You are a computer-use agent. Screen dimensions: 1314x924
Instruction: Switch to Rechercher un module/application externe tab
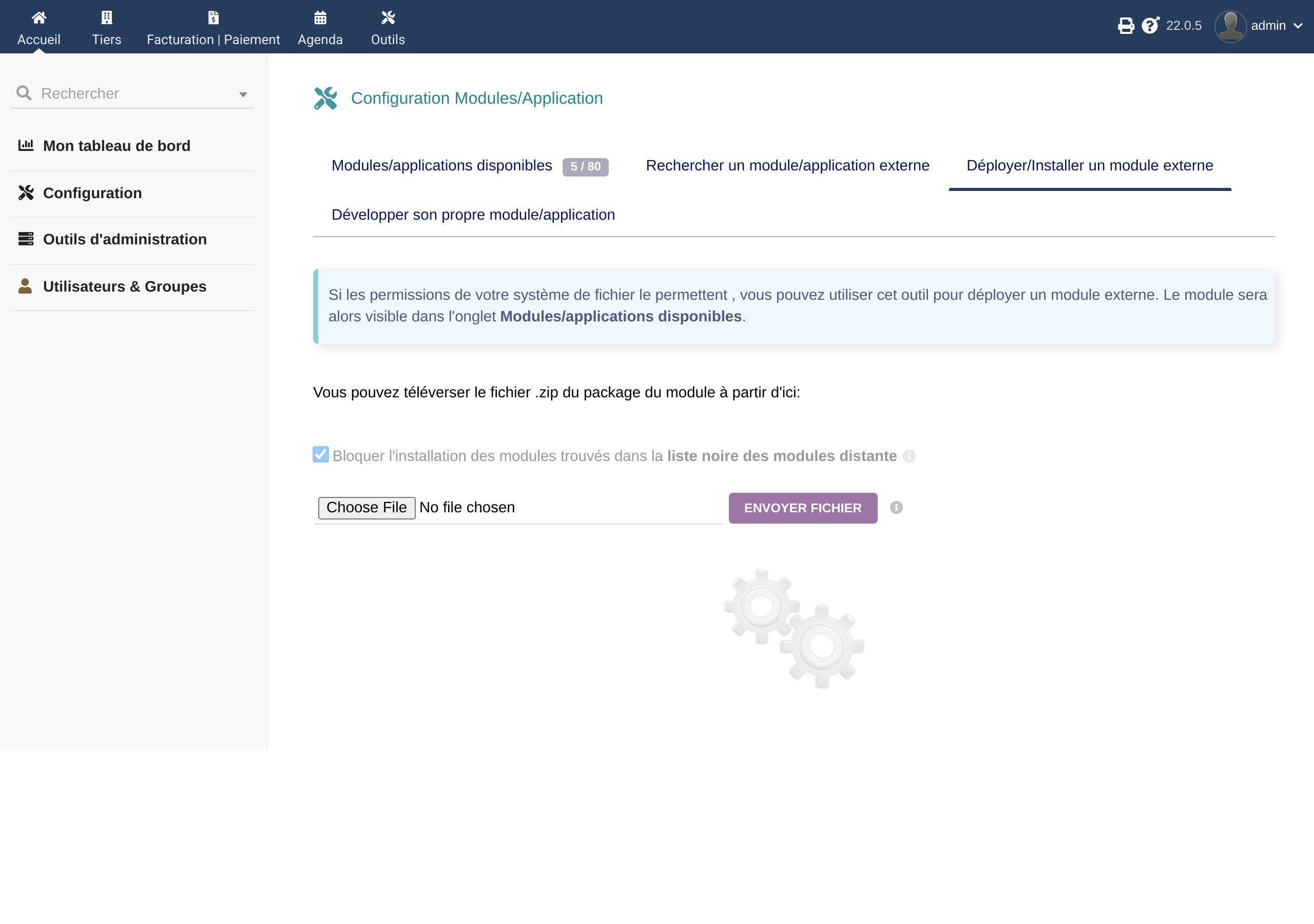[x=787, y=166]
